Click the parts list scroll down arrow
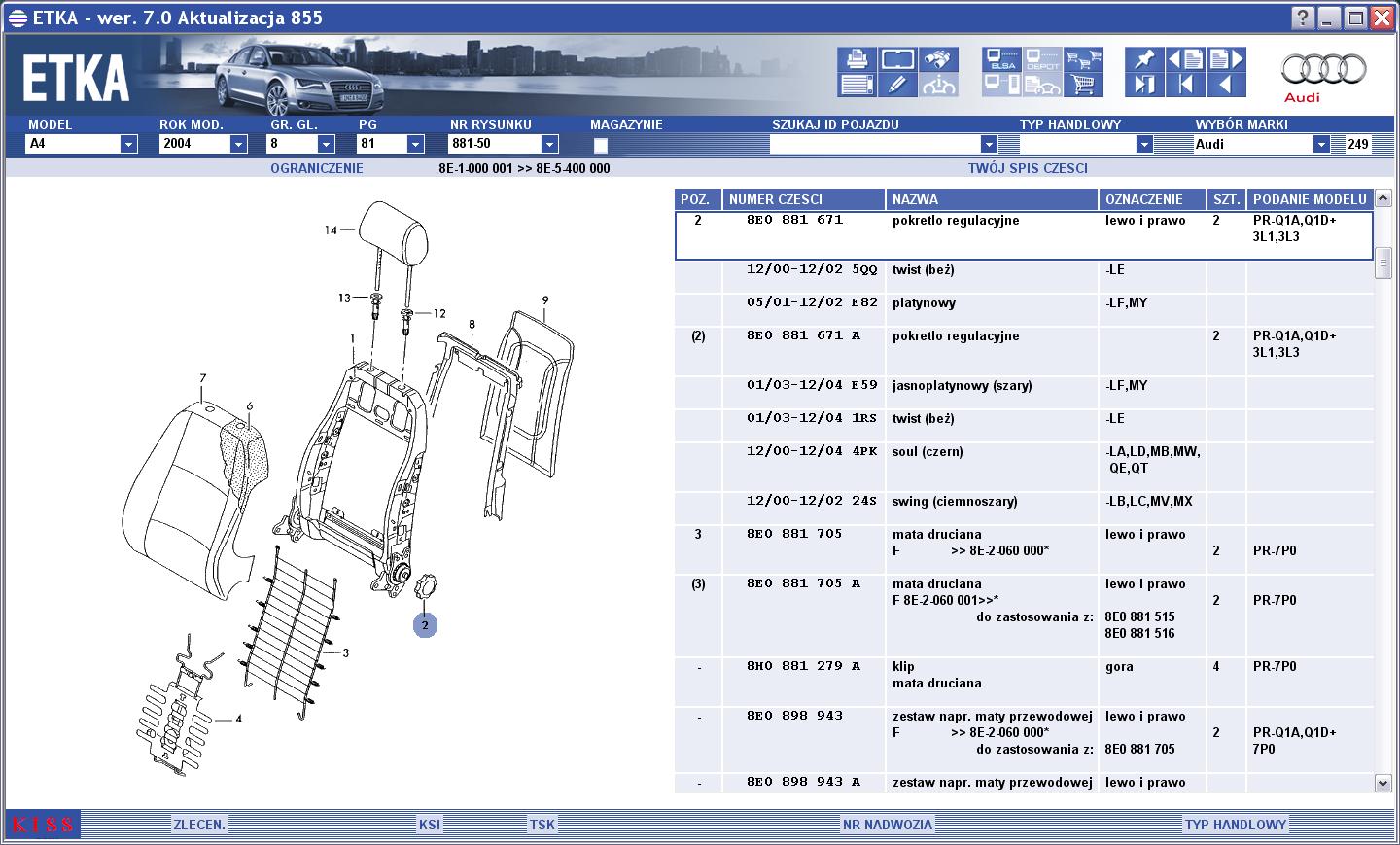 coord(1383,783)
